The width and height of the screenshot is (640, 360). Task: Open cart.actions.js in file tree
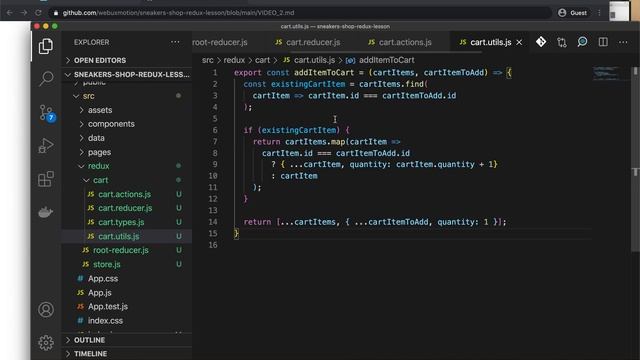(x=127, y=194)
